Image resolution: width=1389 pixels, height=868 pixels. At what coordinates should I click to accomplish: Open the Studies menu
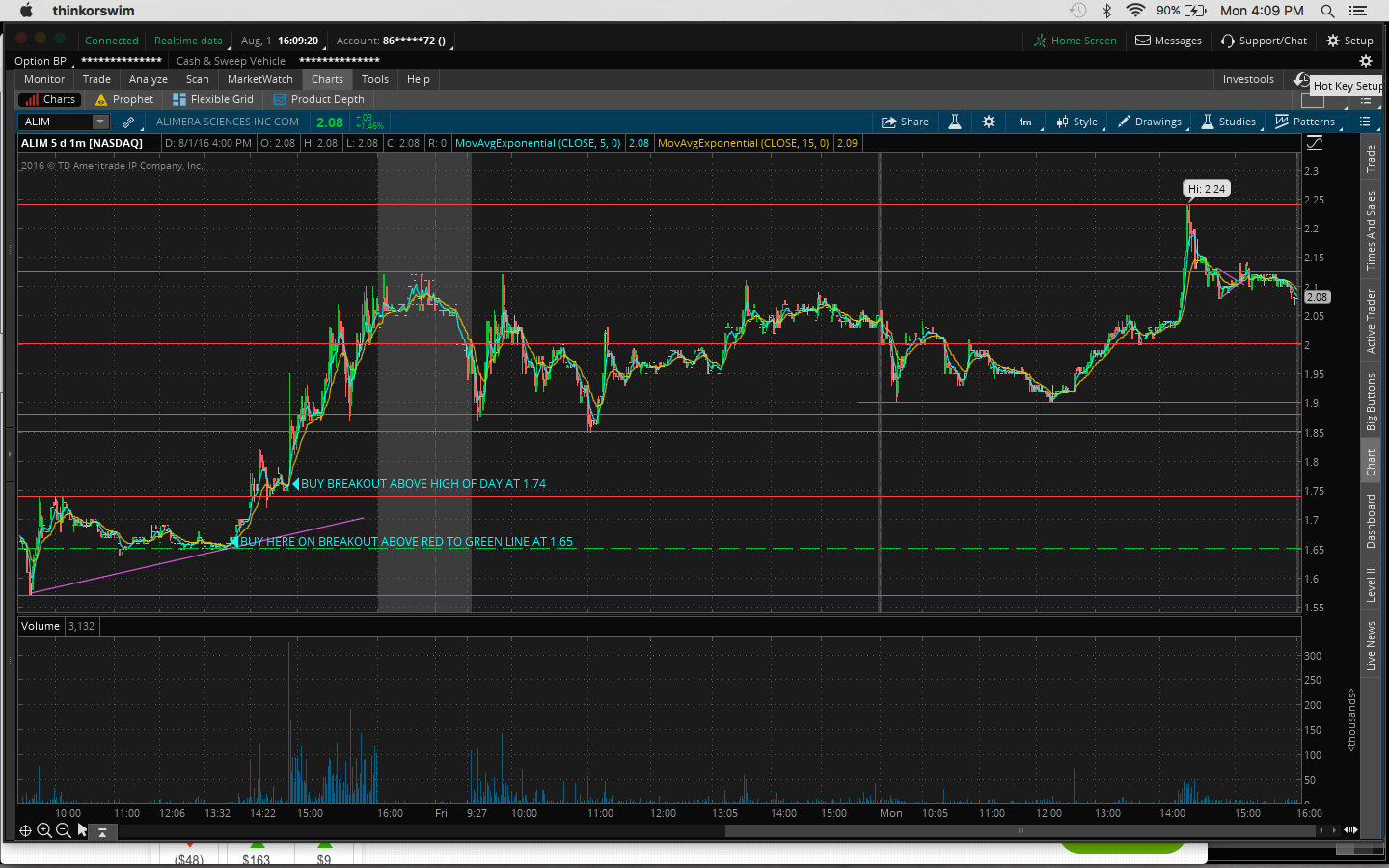click(1229, 122)
